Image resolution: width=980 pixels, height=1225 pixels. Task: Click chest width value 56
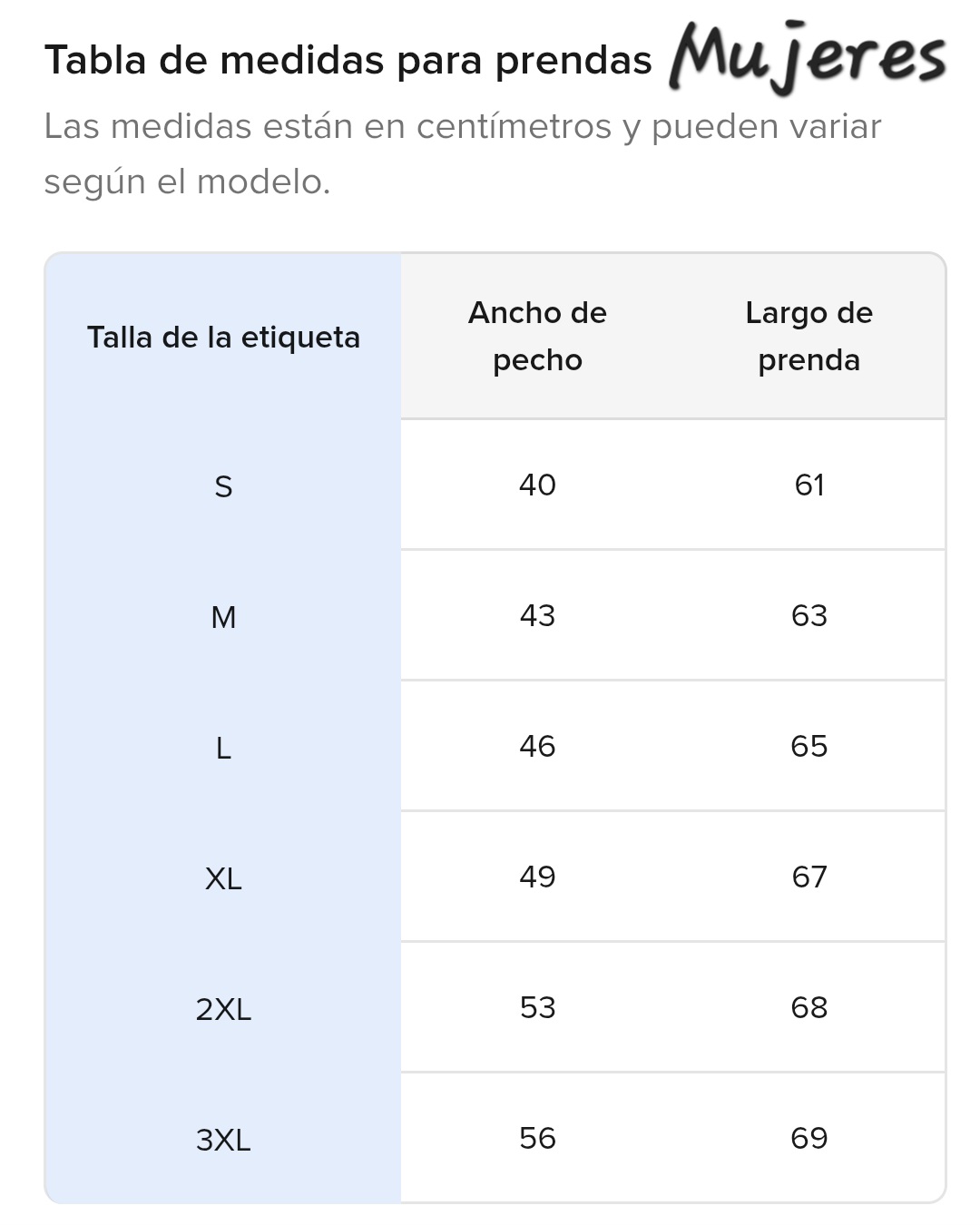coord(537,1139)
